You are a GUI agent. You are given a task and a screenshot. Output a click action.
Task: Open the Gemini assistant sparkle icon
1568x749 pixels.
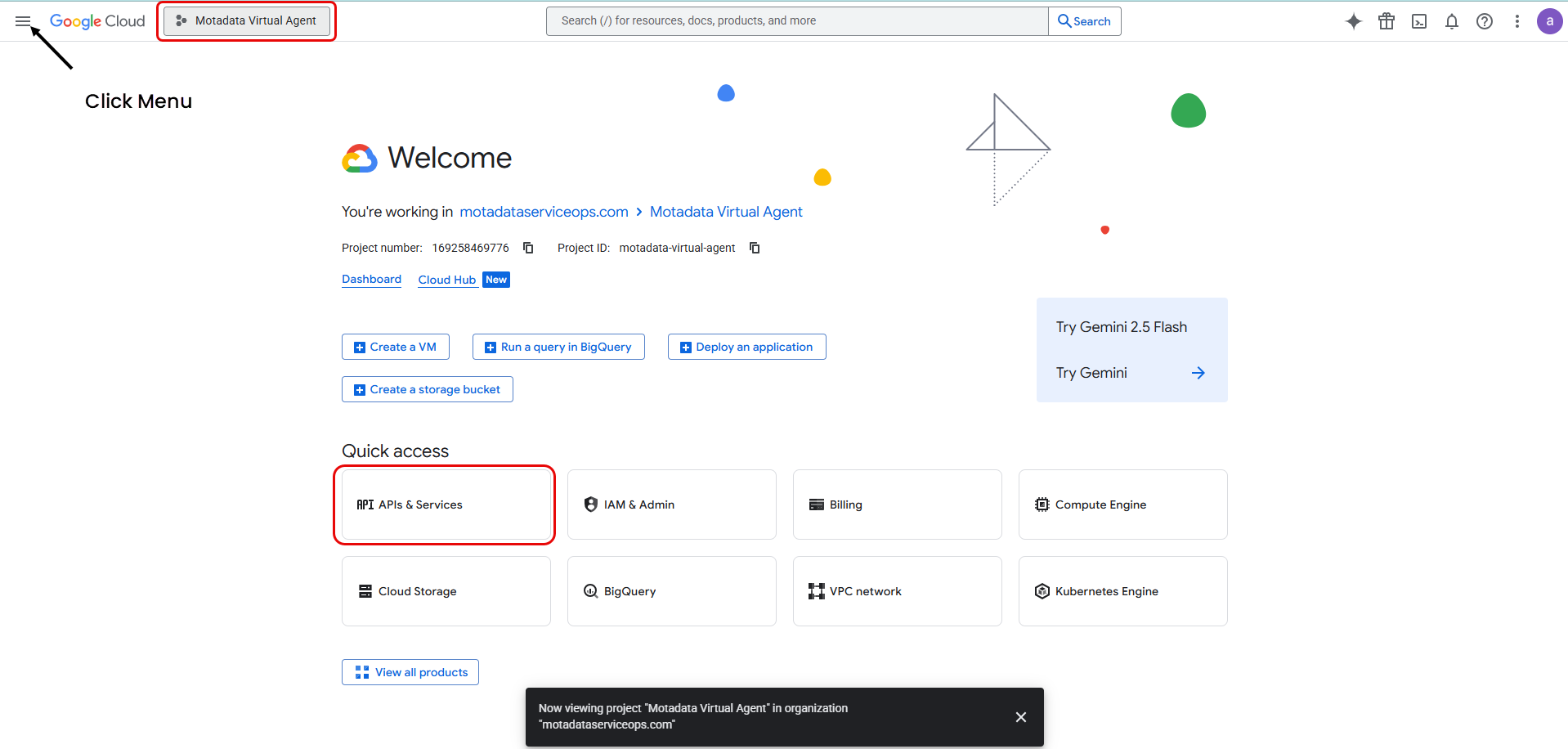click(x=1354, y=21)
